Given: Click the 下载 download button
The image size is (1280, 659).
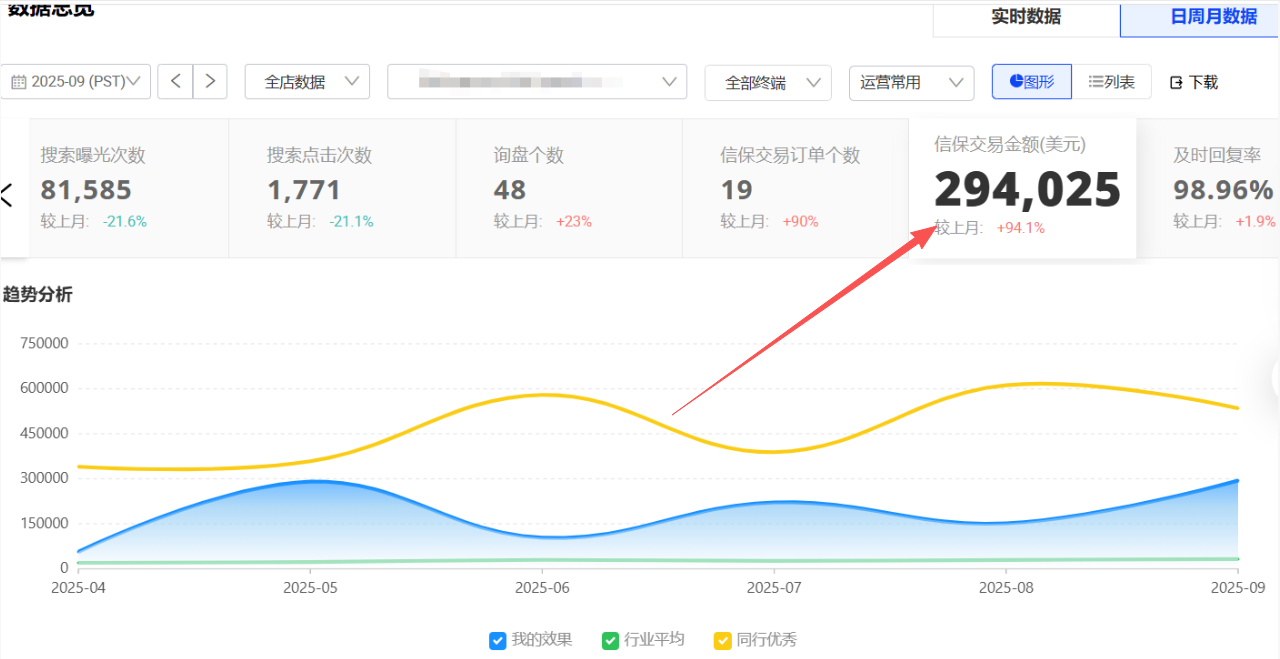Looking at the screenshot, I should click(x=1194, y=82).
